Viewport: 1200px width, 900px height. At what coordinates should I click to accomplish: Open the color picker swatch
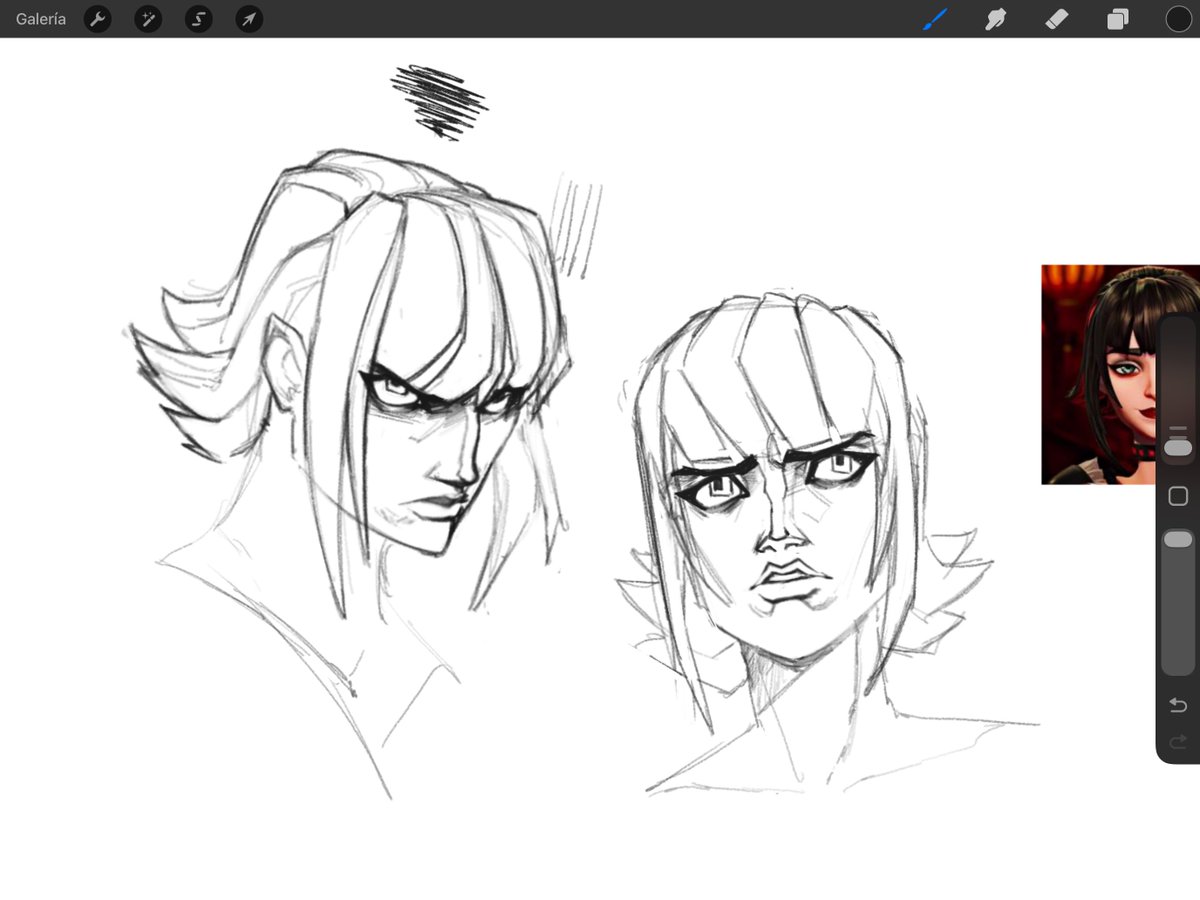(1179, 19)
